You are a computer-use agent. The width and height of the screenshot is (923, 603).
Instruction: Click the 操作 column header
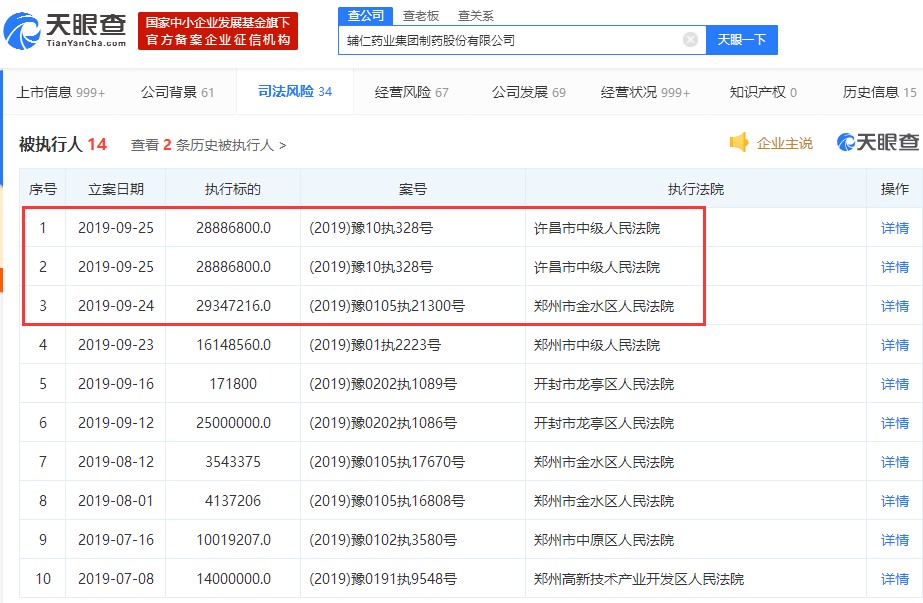[895, 189]
